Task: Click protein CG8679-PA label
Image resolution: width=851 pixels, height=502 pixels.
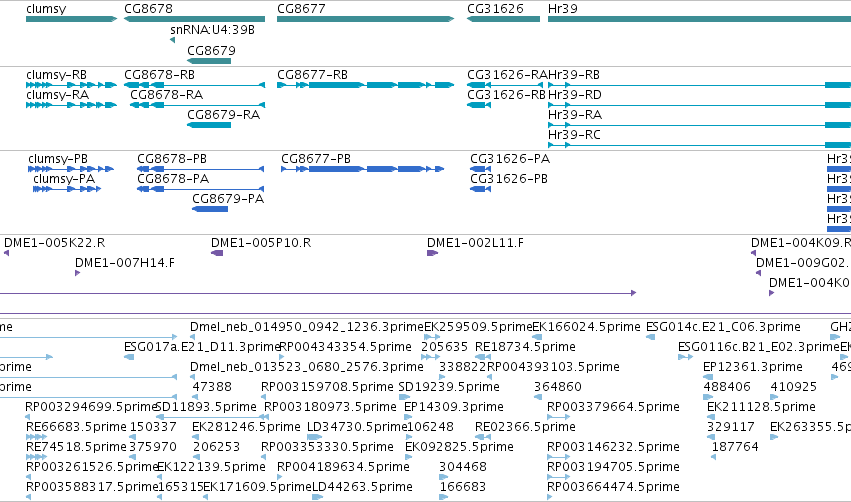Action: (x=228, y=199)
